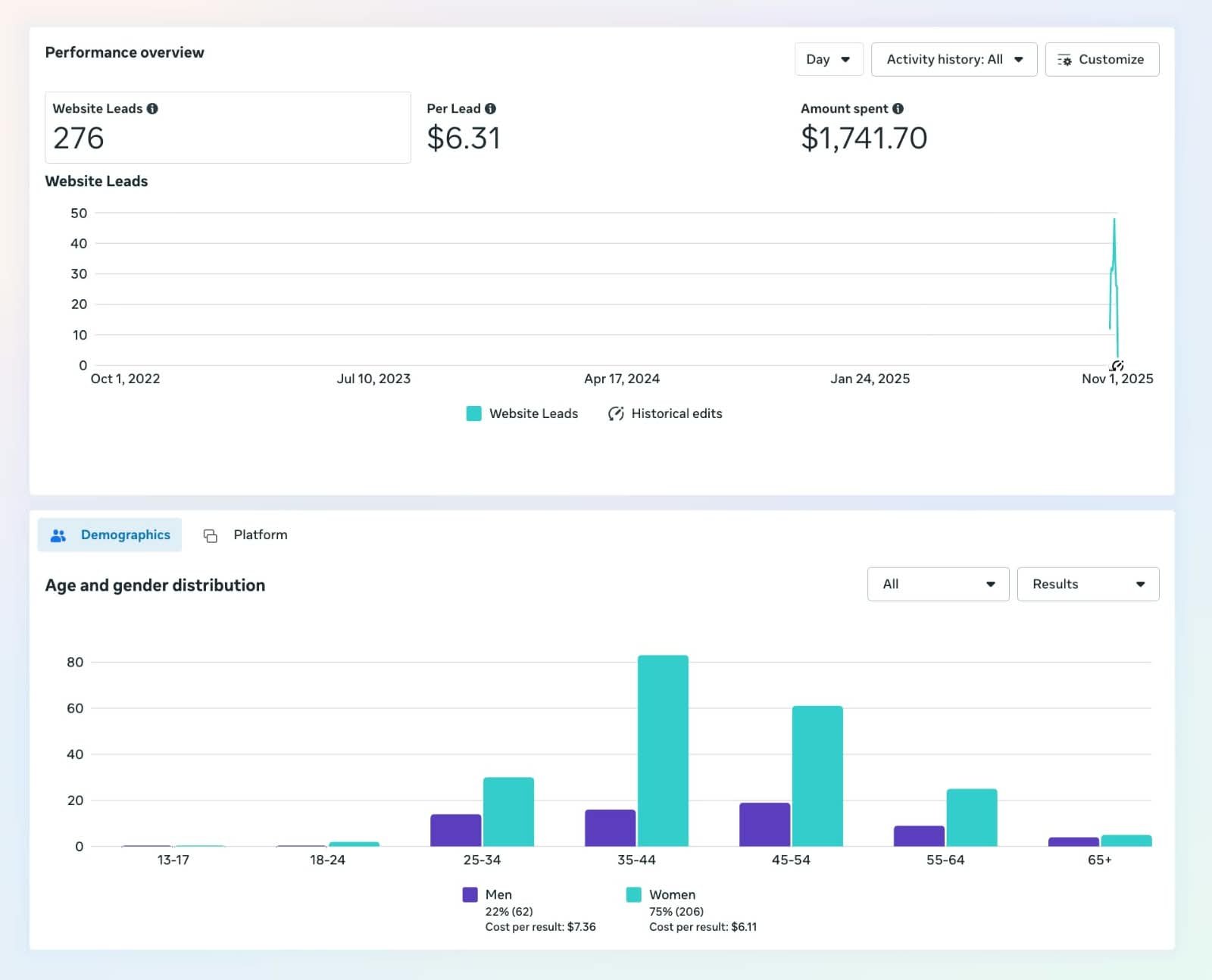Image resolution: width=1212 pixels, height=980 pixels.
Task: Switch to the Demographics tab
Action: (110, 535)
